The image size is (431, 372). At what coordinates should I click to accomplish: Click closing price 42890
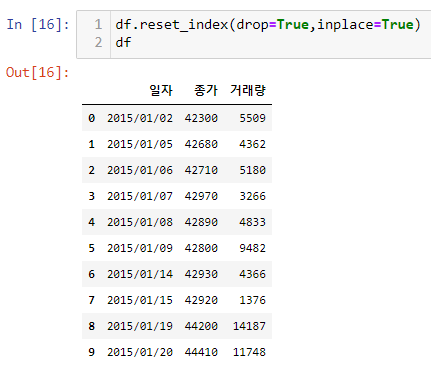pyautogui.click(x=201, y=222)
